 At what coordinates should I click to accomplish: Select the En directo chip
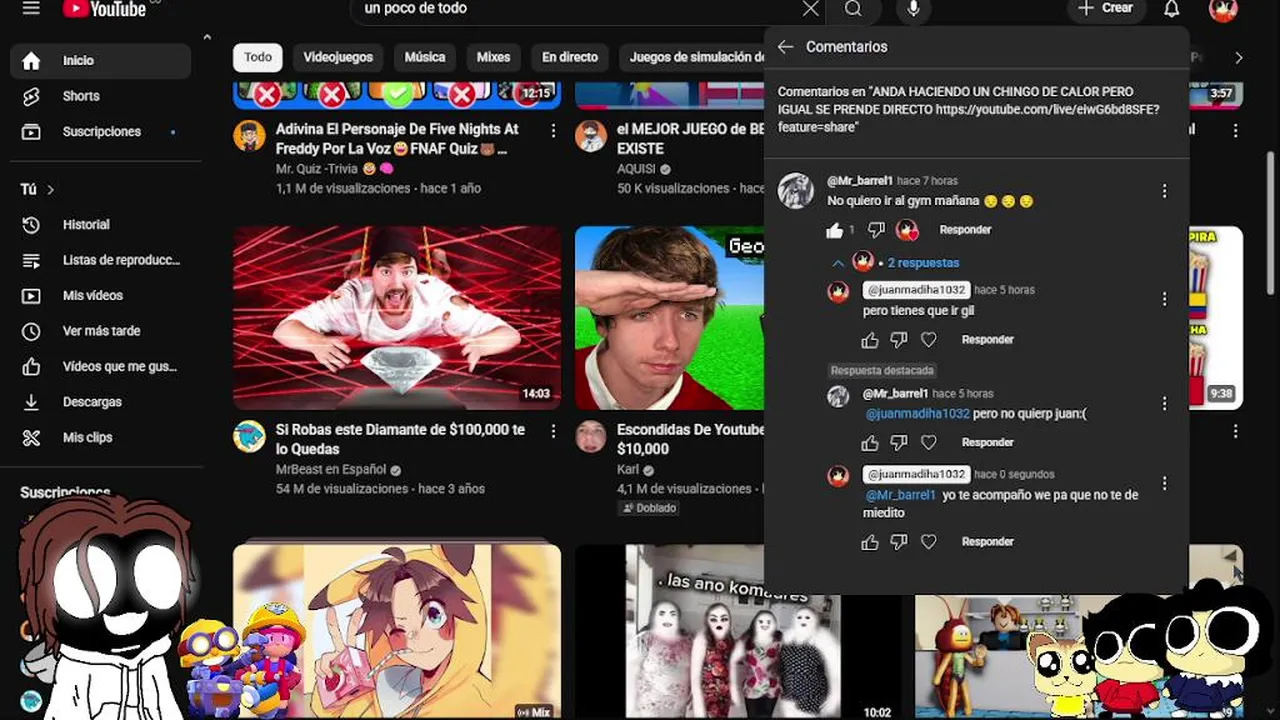pos(570,57)
